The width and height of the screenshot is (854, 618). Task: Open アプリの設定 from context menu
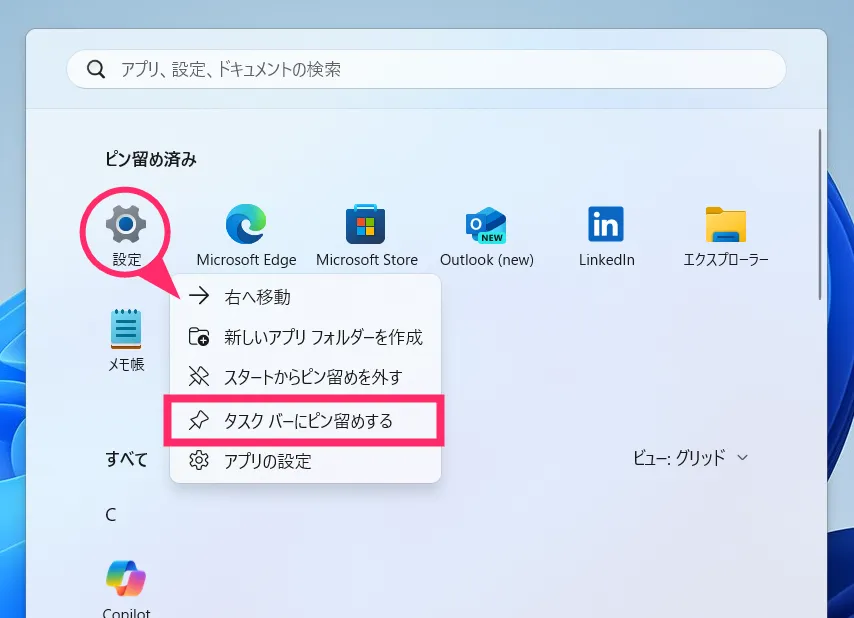[305, 461]
